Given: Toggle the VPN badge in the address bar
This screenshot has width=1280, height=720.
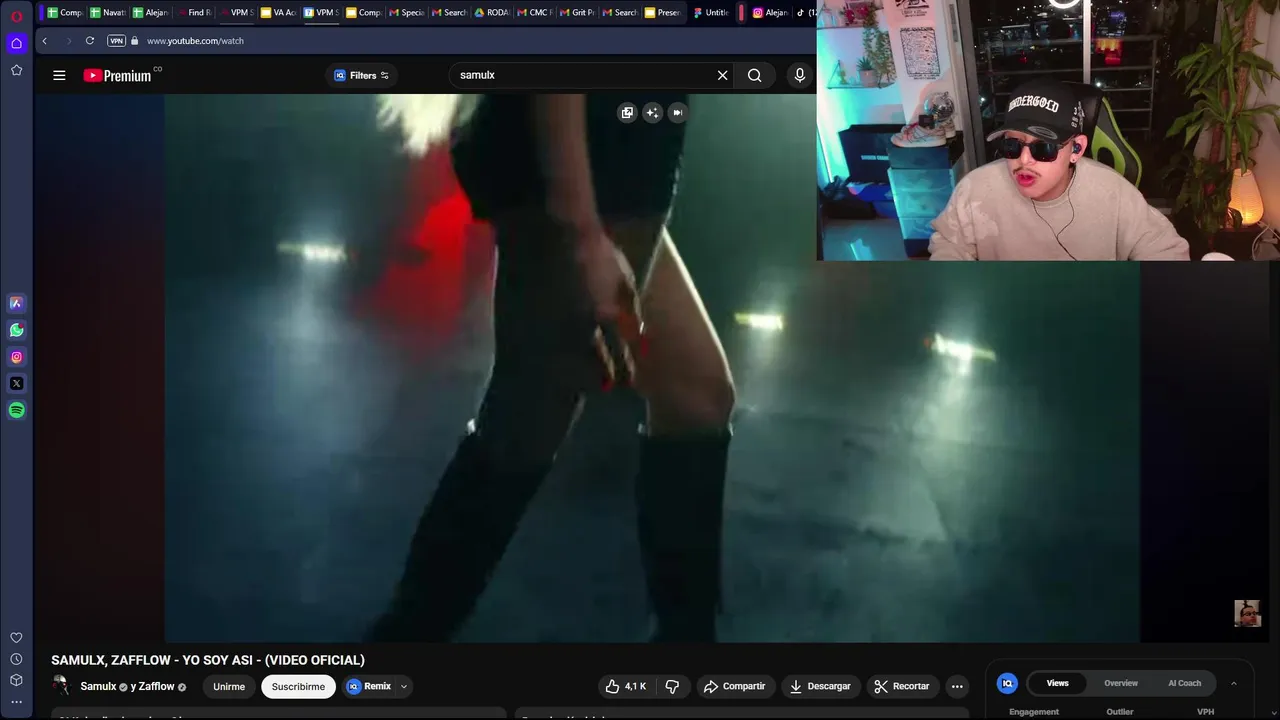Looking at the screenshot, I should 116,41.
